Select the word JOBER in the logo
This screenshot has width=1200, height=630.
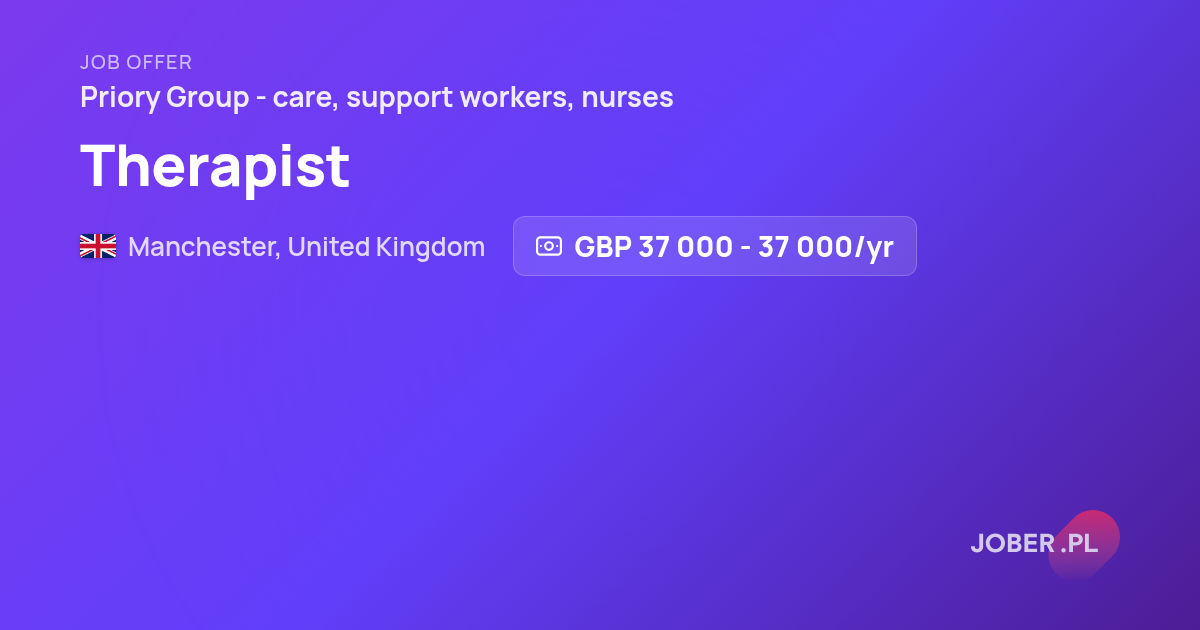click(x=1012, y=544)
